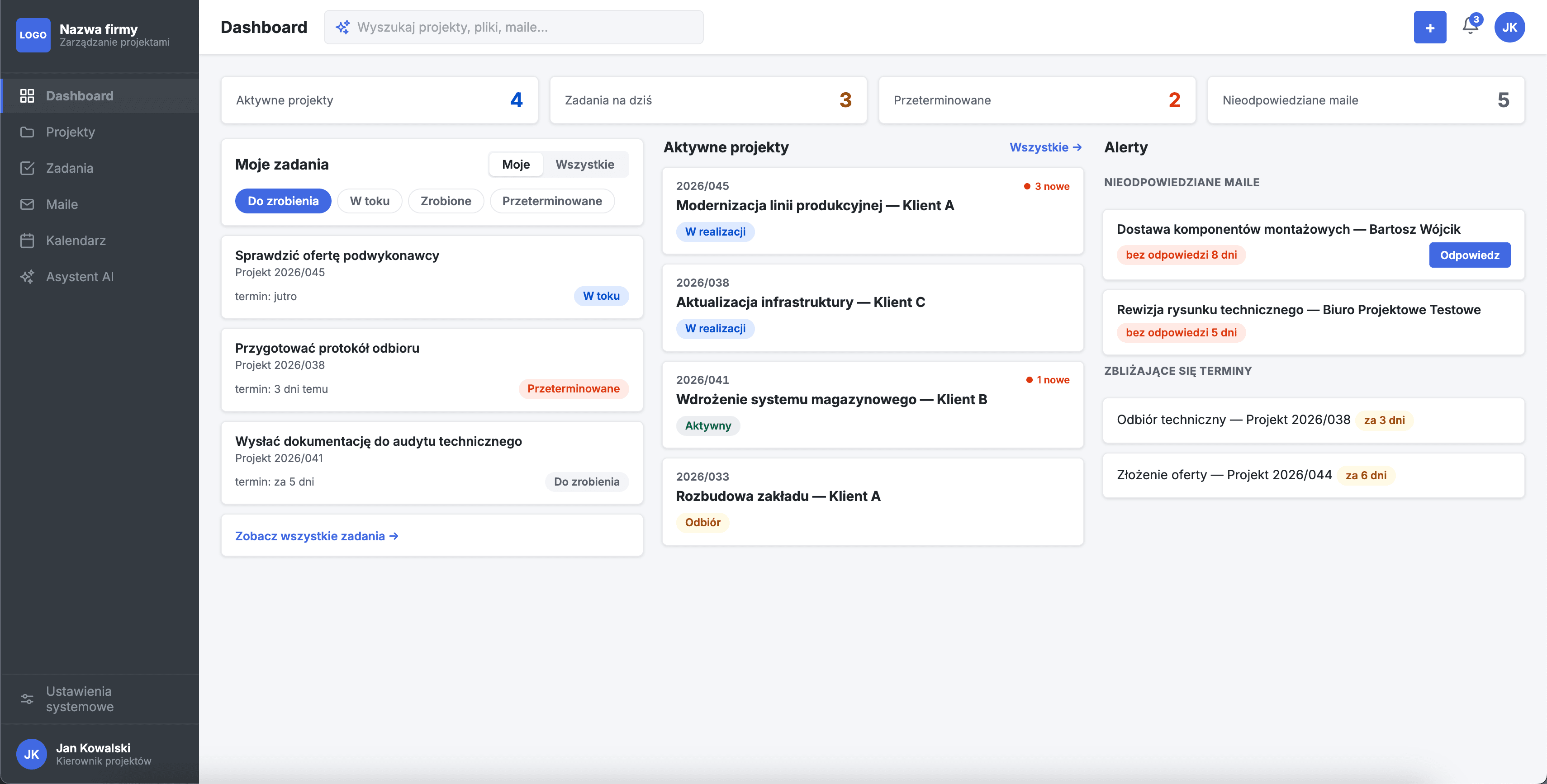This screenshot has height=784, width=1547.
Task: Click W realizacji badge on project 2026/045
Action: (x=715, y=231)
